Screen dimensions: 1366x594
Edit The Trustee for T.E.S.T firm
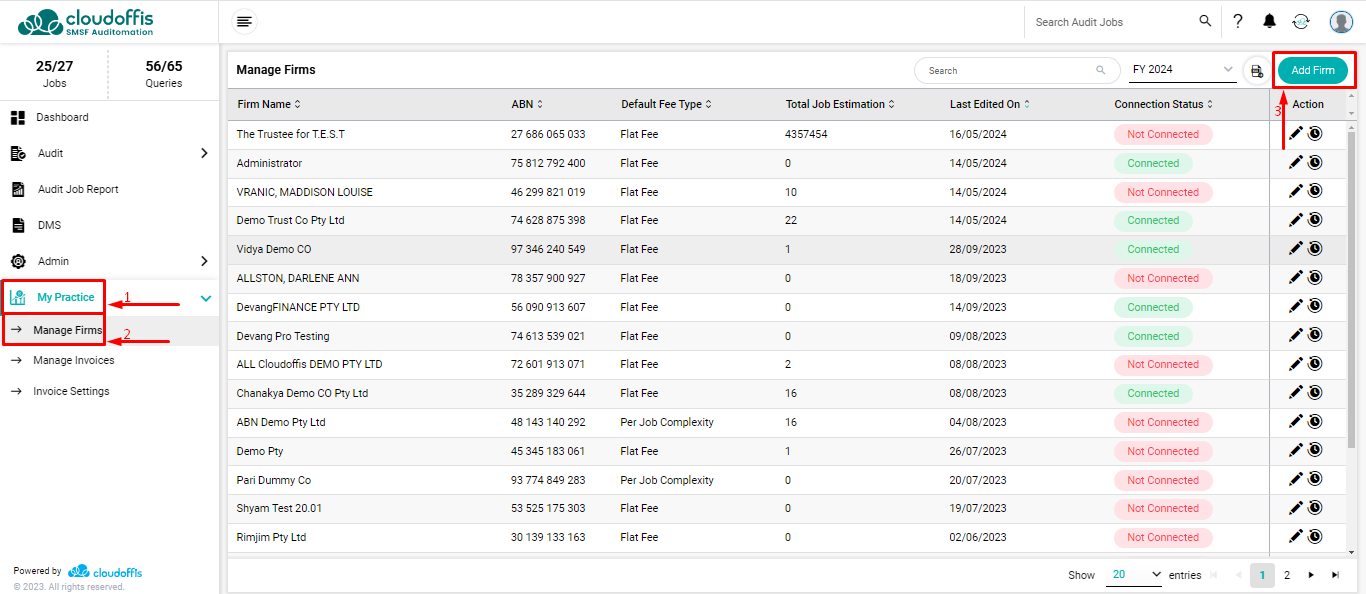tap(1296, 134)
